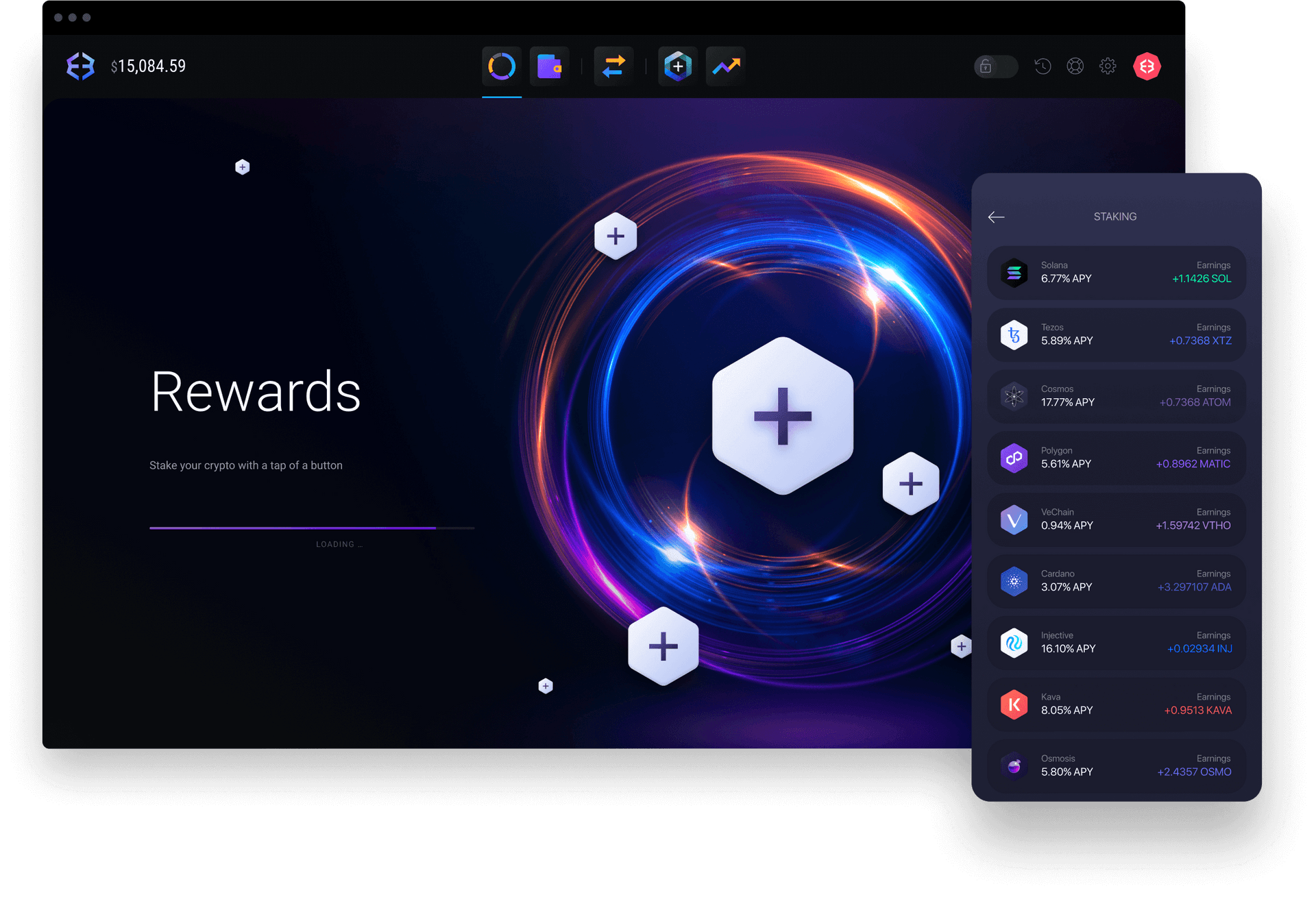This screenshot has width=1316, height=897.
Task: Open the Cosmos 17.77% APY entry
Action: click(1116, 396)
